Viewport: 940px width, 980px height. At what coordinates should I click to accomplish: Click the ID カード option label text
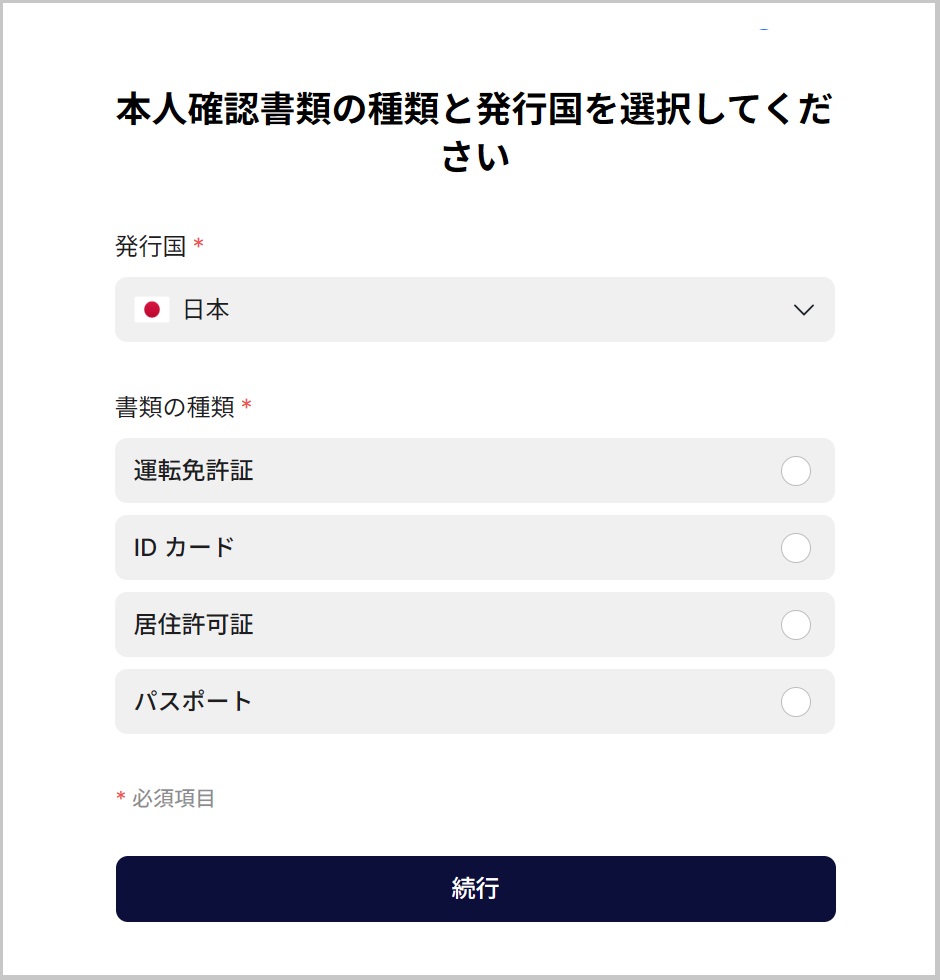pos(184,548)
